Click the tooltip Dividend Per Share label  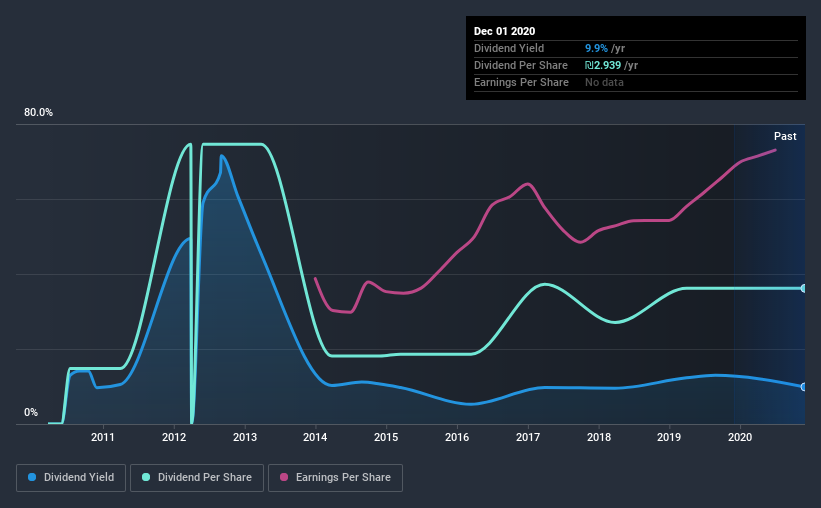click(x=520, y=65)
